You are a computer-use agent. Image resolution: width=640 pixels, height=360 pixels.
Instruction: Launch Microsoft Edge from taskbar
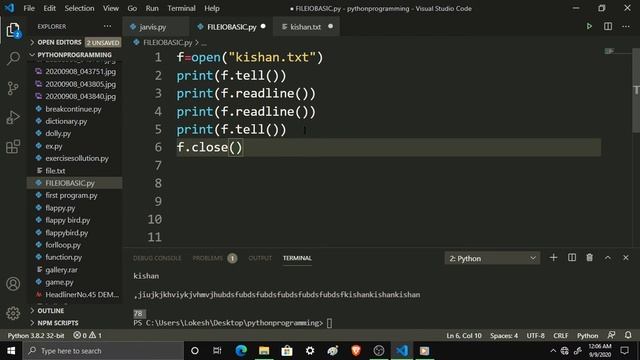point(241,351)
